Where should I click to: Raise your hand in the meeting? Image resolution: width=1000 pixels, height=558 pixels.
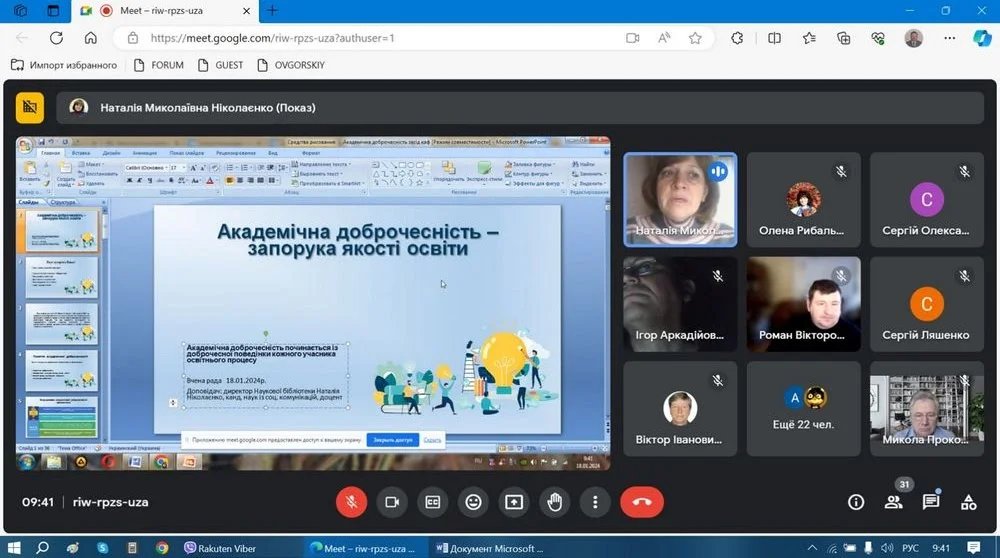[555, 502]
